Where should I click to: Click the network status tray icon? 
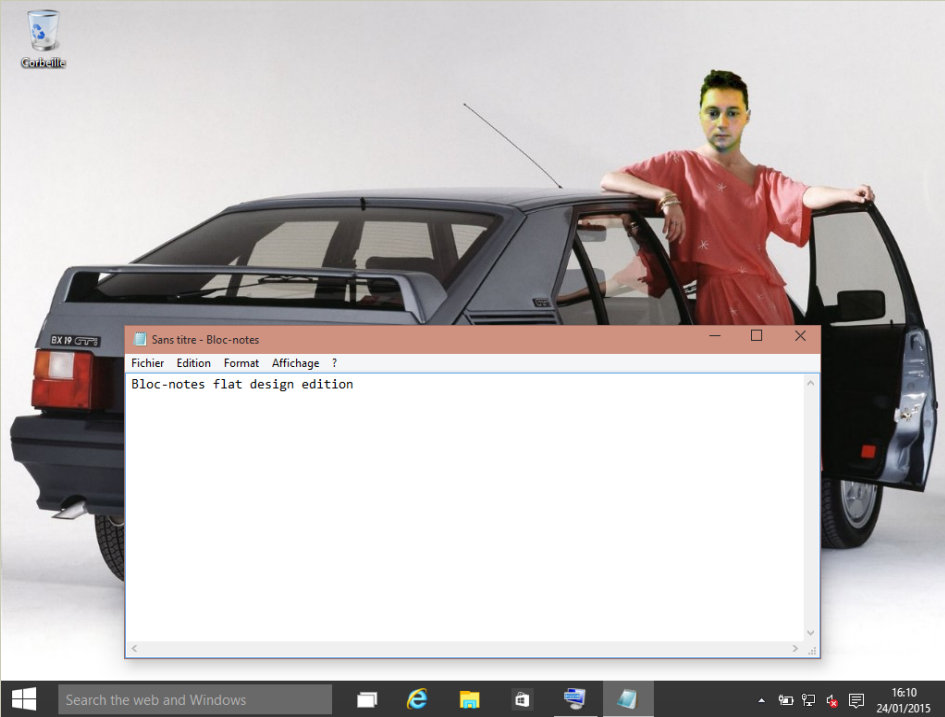click(x=809, y=701)
